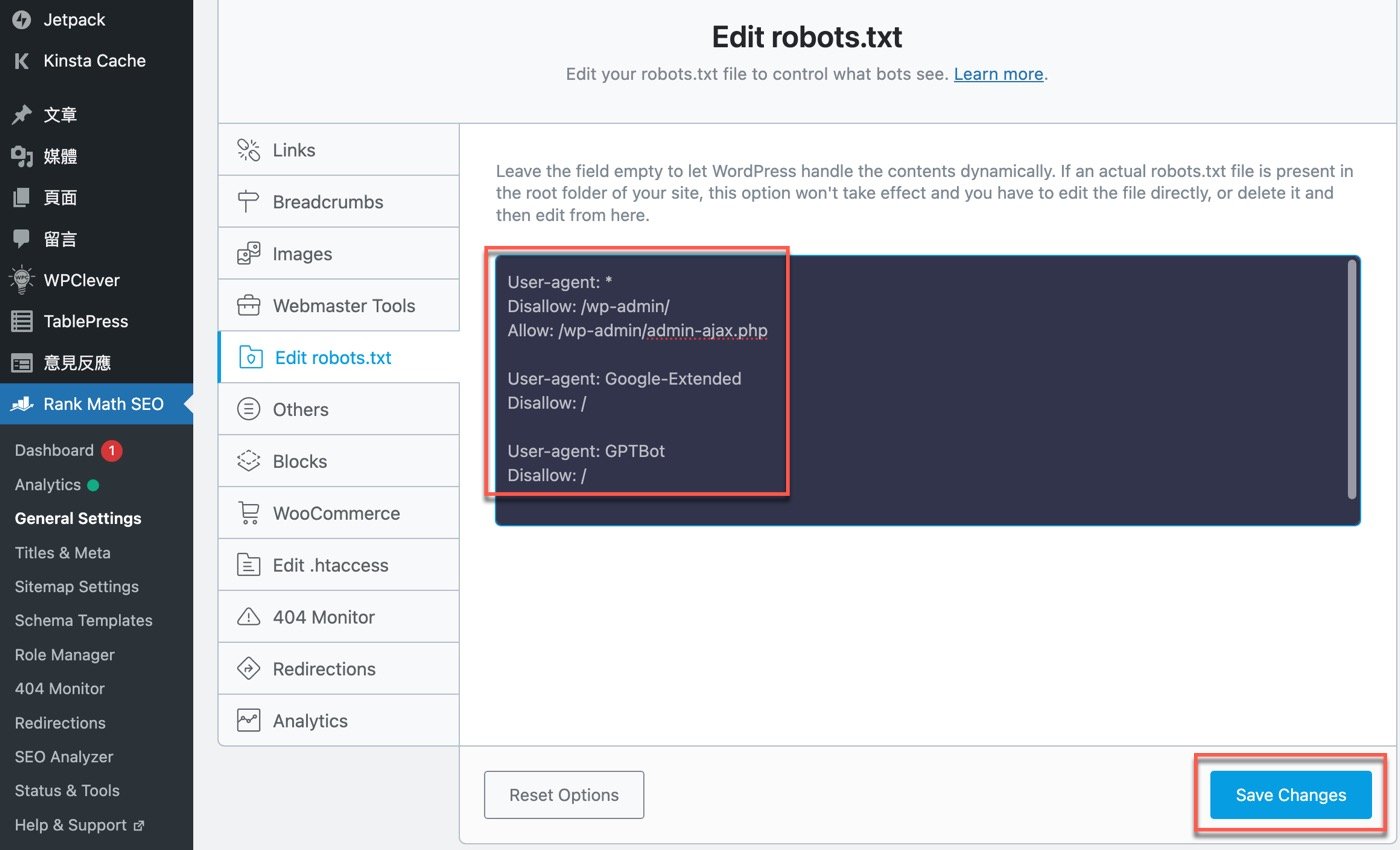Click the Redirections diamond arrow icon

coord(248,669)
